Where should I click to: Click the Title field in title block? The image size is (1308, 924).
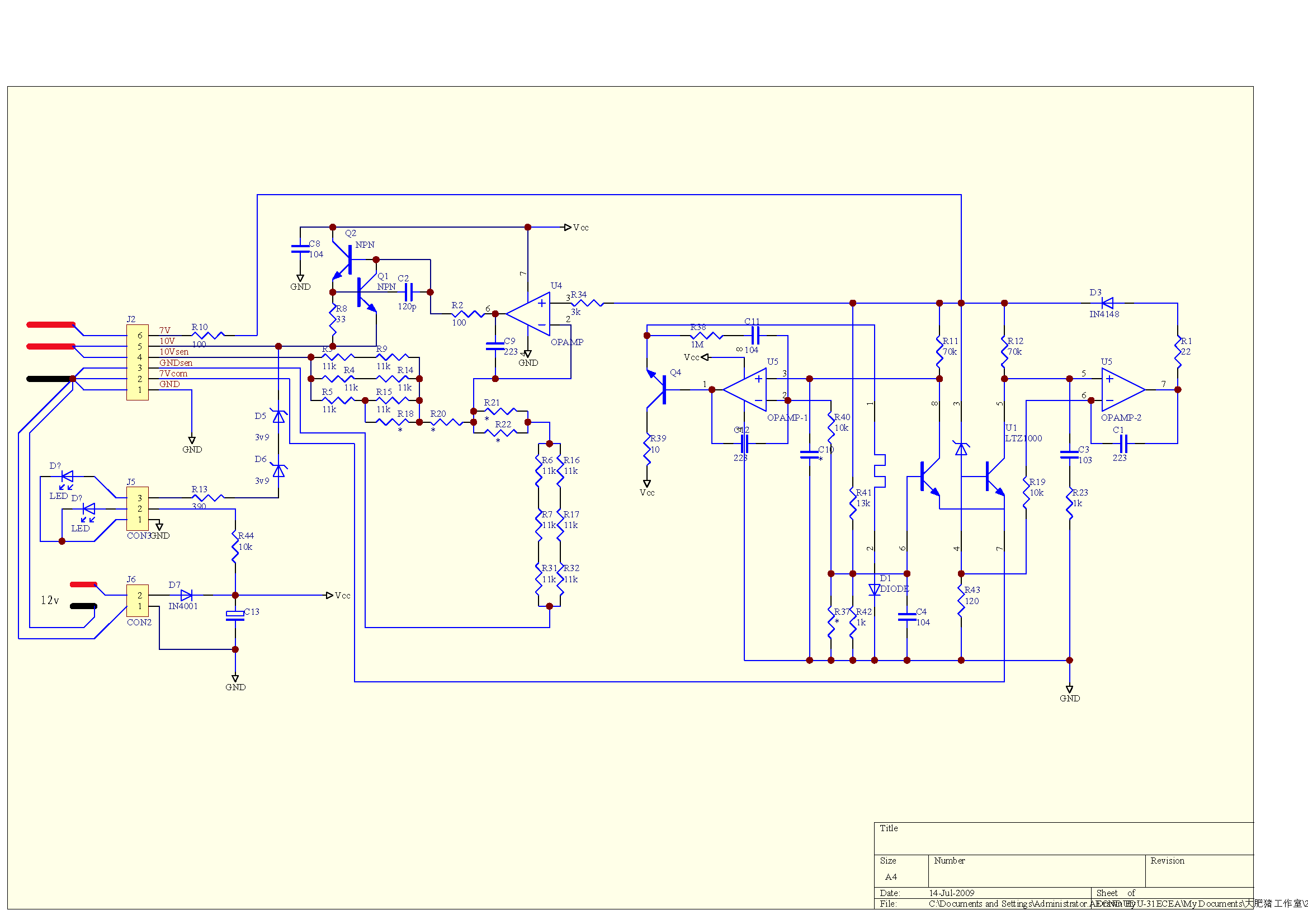pyautogui.click(x=1064, y=838)
